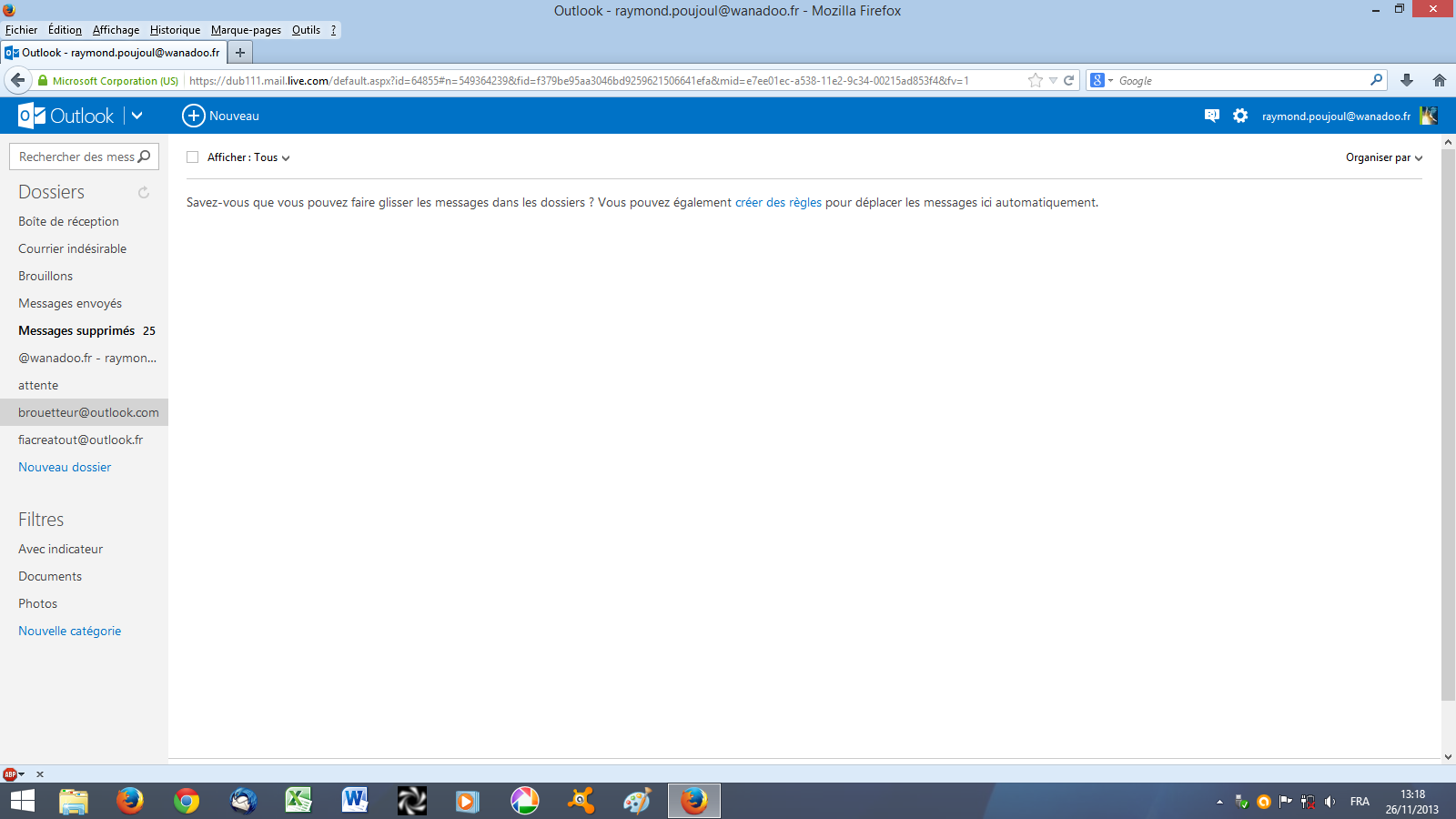Open Thunderbird from the taskbar

pyautogui.click(x=243, y=801)
